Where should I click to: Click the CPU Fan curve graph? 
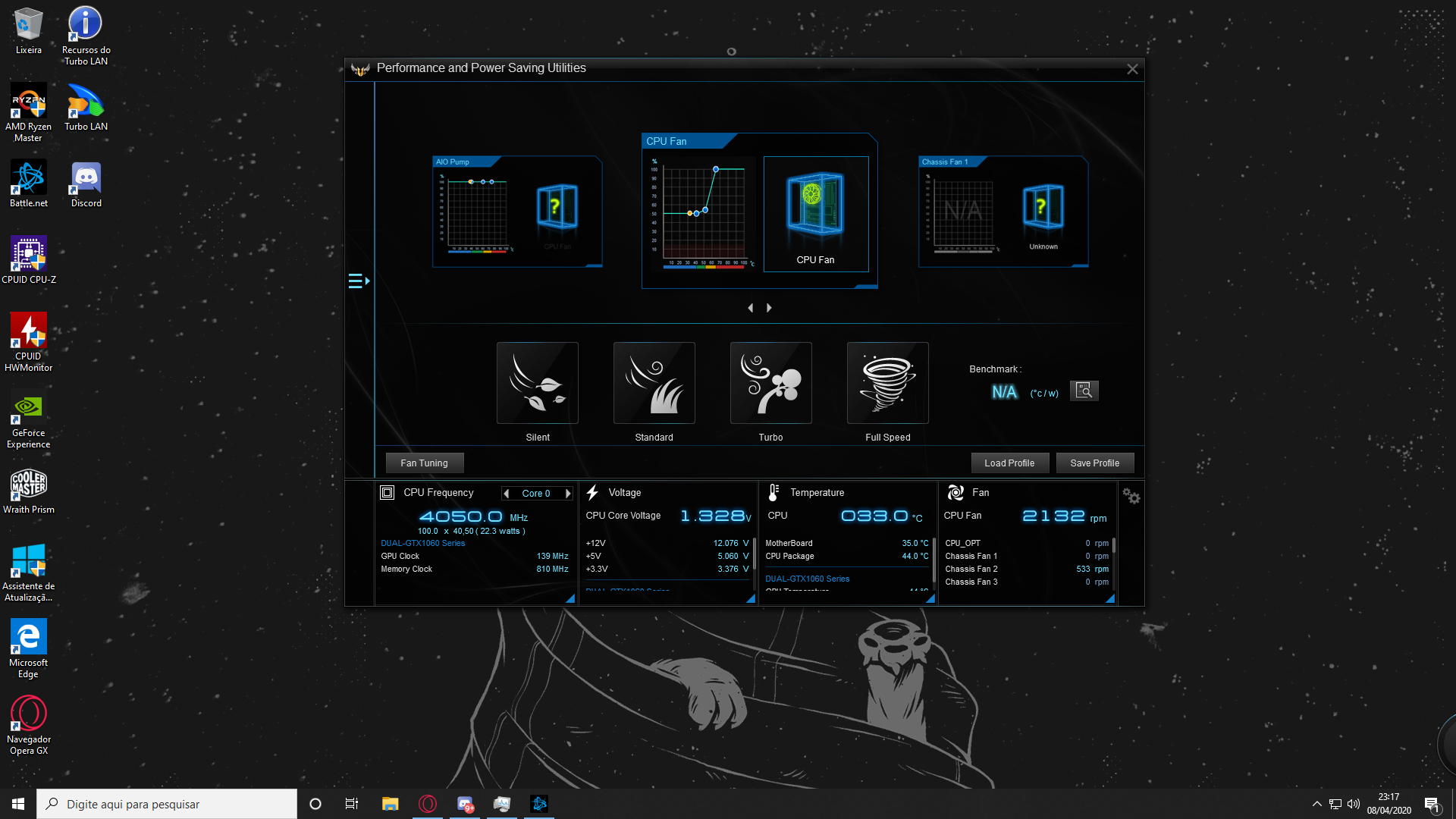coord(702,213)
